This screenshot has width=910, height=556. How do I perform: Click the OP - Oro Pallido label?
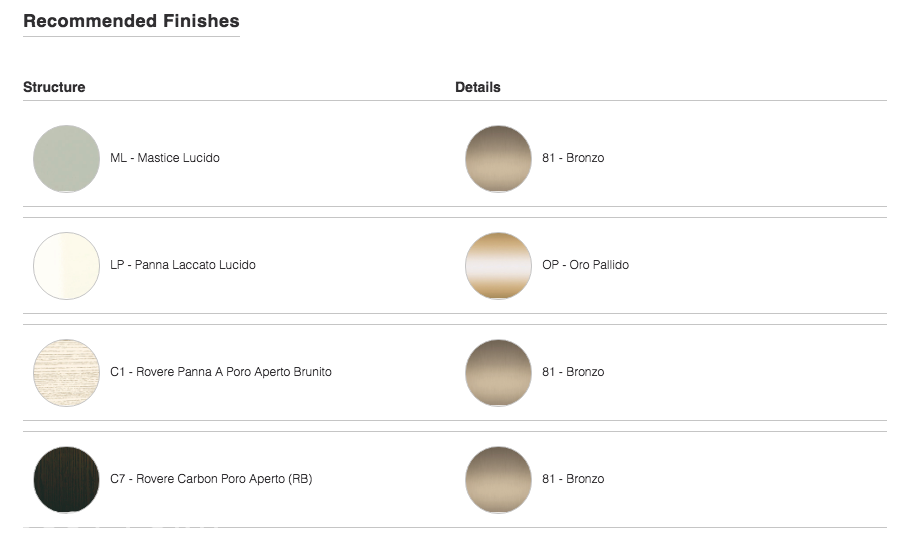point(586,265)
